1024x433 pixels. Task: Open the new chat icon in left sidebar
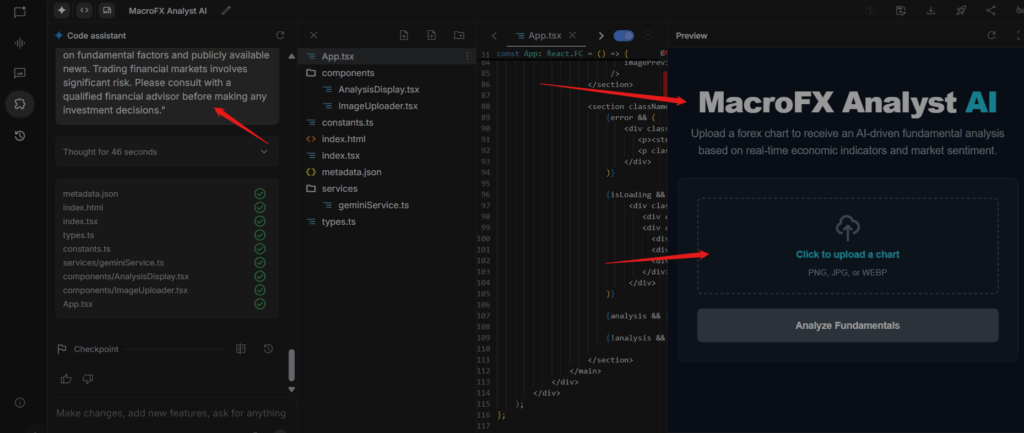pos(20,12)
